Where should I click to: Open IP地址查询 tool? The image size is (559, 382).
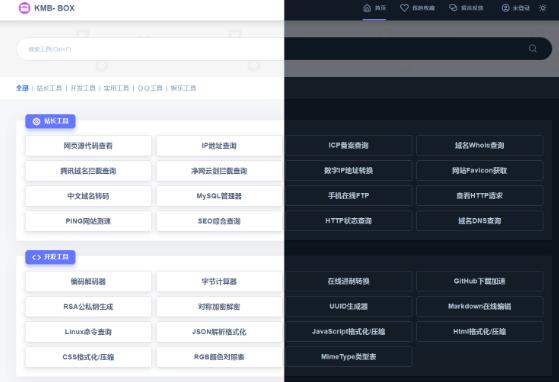[219, 146]
